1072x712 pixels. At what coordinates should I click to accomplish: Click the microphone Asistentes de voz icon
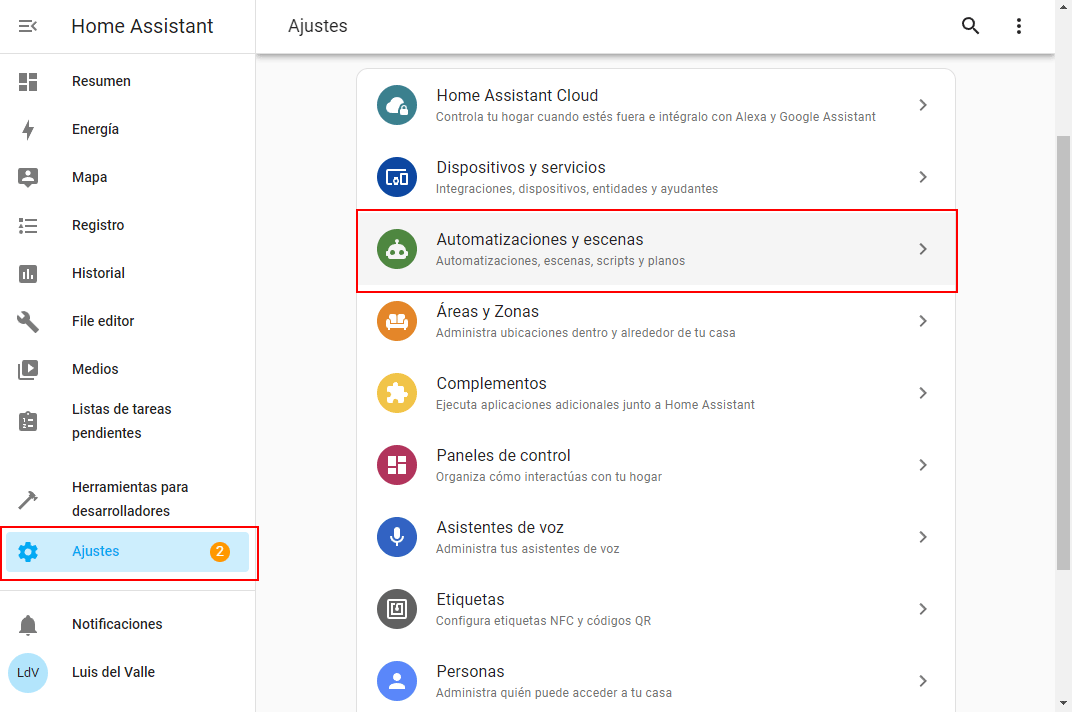point(397,537)
